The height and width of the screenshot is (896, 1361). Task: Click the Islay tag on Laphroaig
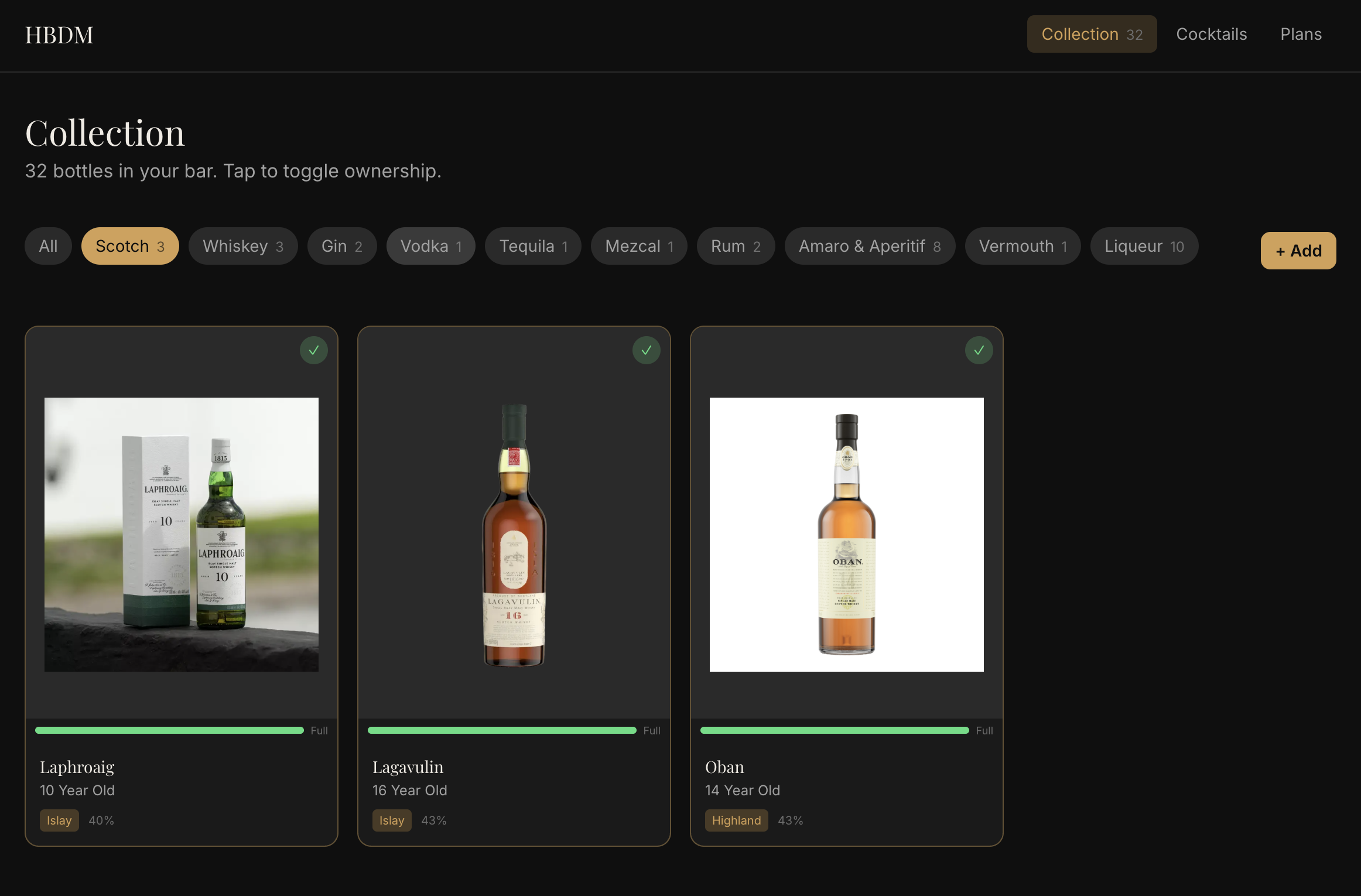59,820
